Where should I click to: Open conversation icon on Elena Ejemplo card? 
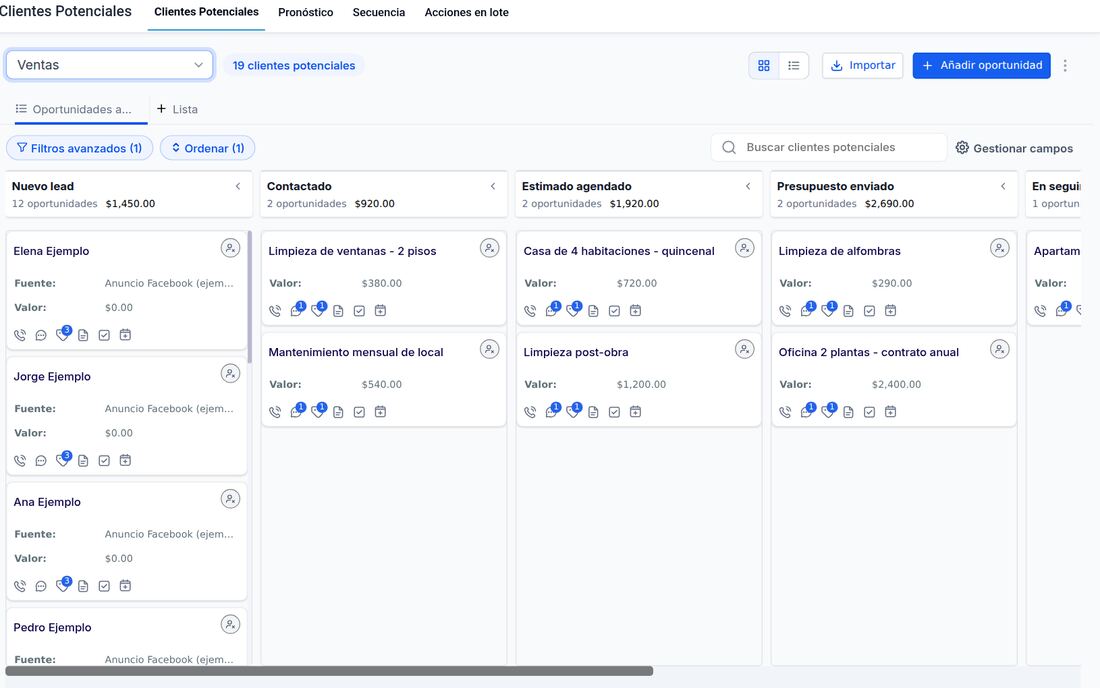tap(41, 335)
